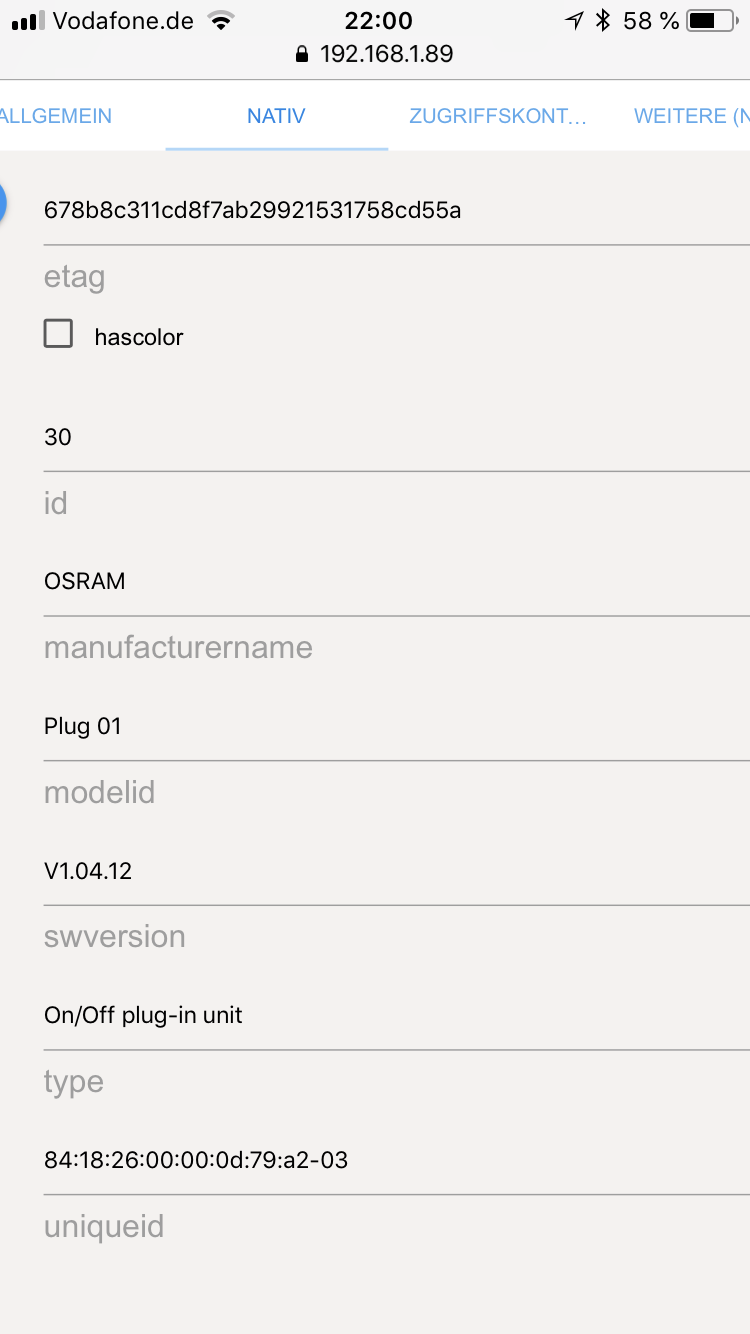Image resolution: width=750 pixels, height=1334 pixels.
Task: Tap the lock icon beside the address
Action: click(x=302, y=55)
